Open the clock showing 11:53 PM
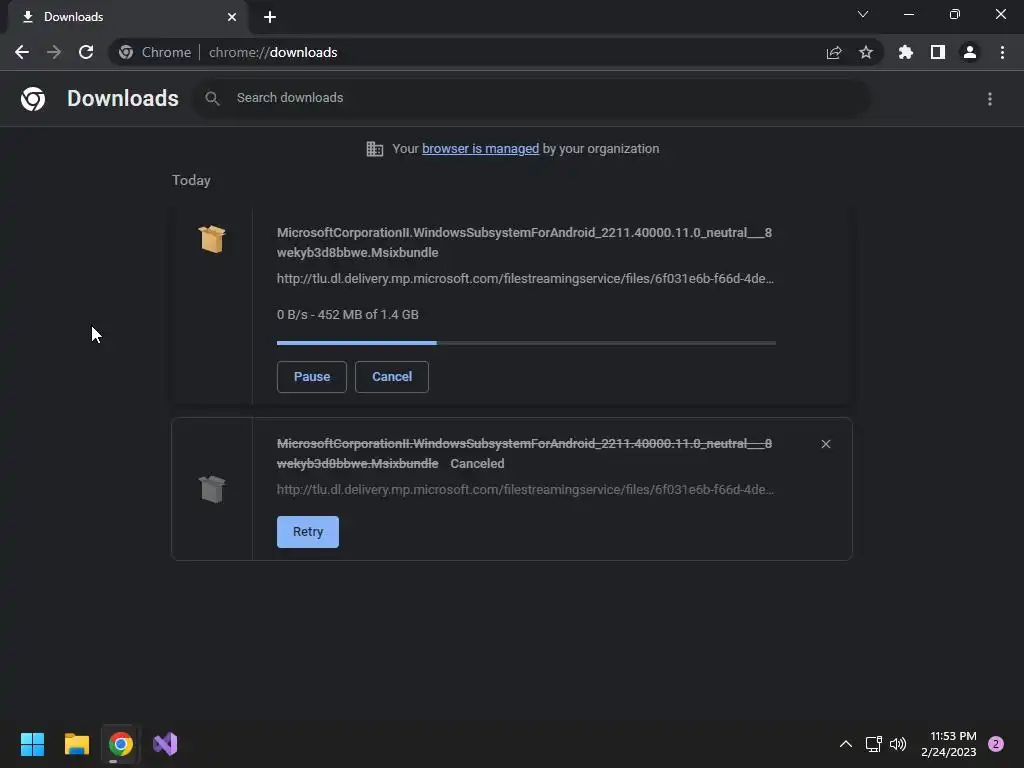This screenshot has width=1024, height=768. click(948, 744)
